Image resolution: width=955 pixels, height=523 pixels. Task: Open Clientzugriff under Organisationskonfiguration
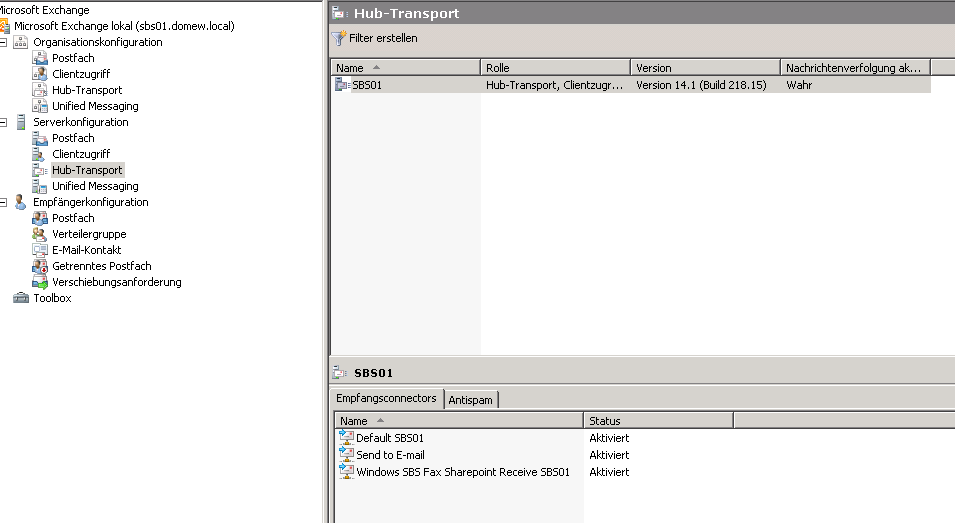click(81, 74)
